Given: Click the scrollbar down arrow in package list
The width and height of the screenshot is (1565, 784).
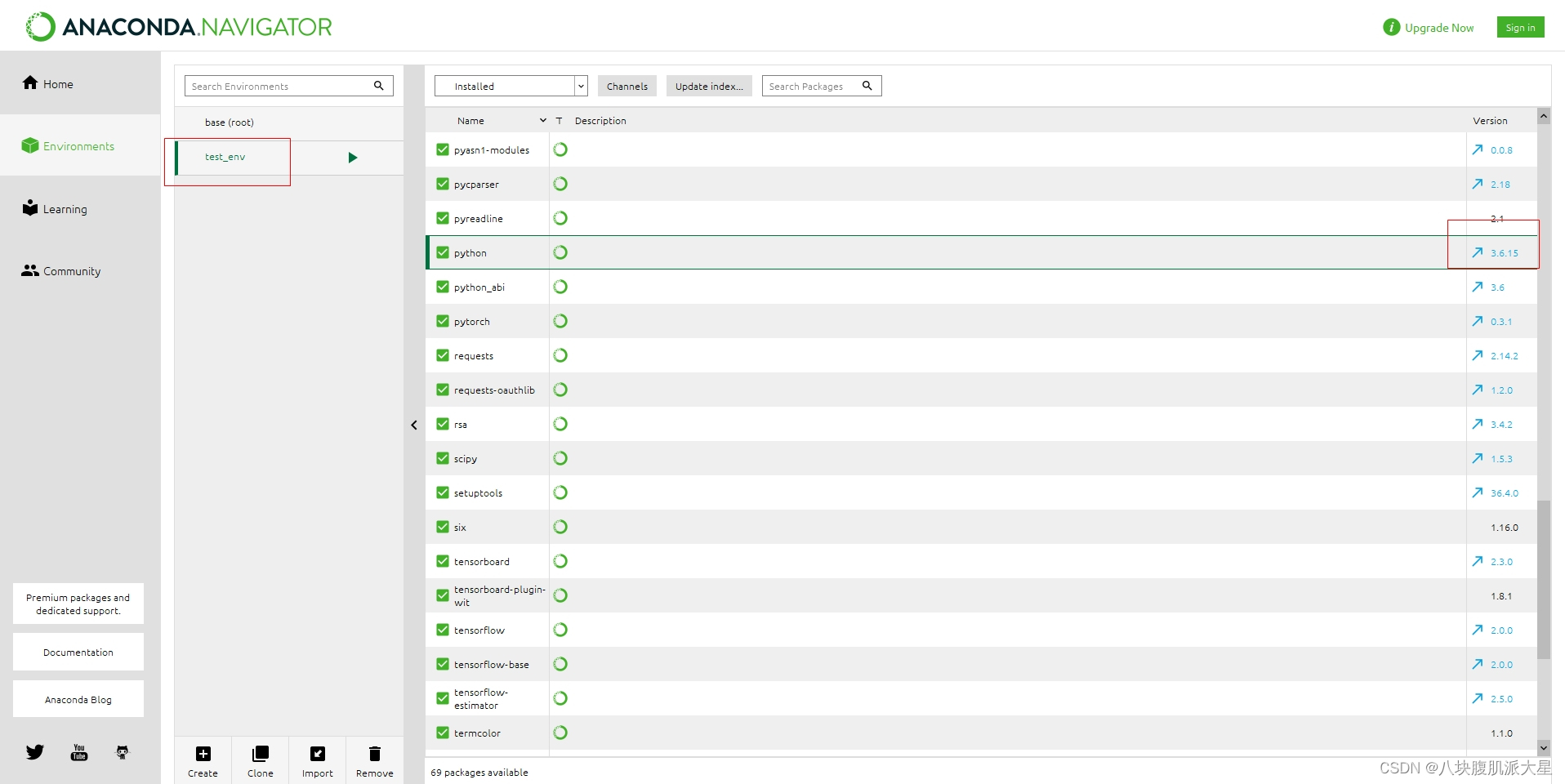Looking at the screenshot, I should click(x=1544, y=747).
